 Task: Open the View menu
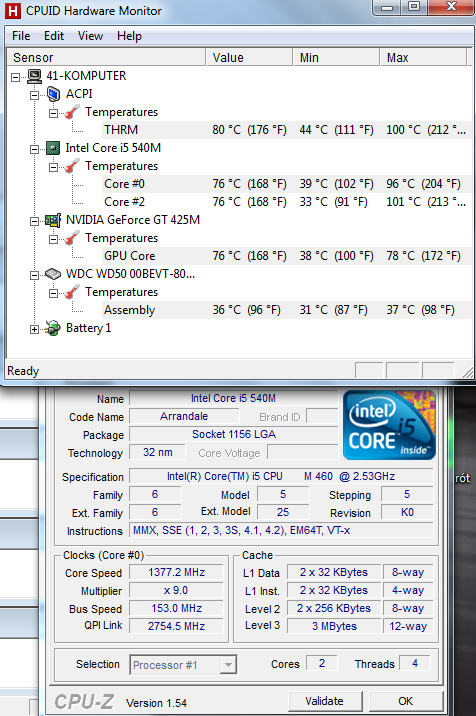click(90, 36)
